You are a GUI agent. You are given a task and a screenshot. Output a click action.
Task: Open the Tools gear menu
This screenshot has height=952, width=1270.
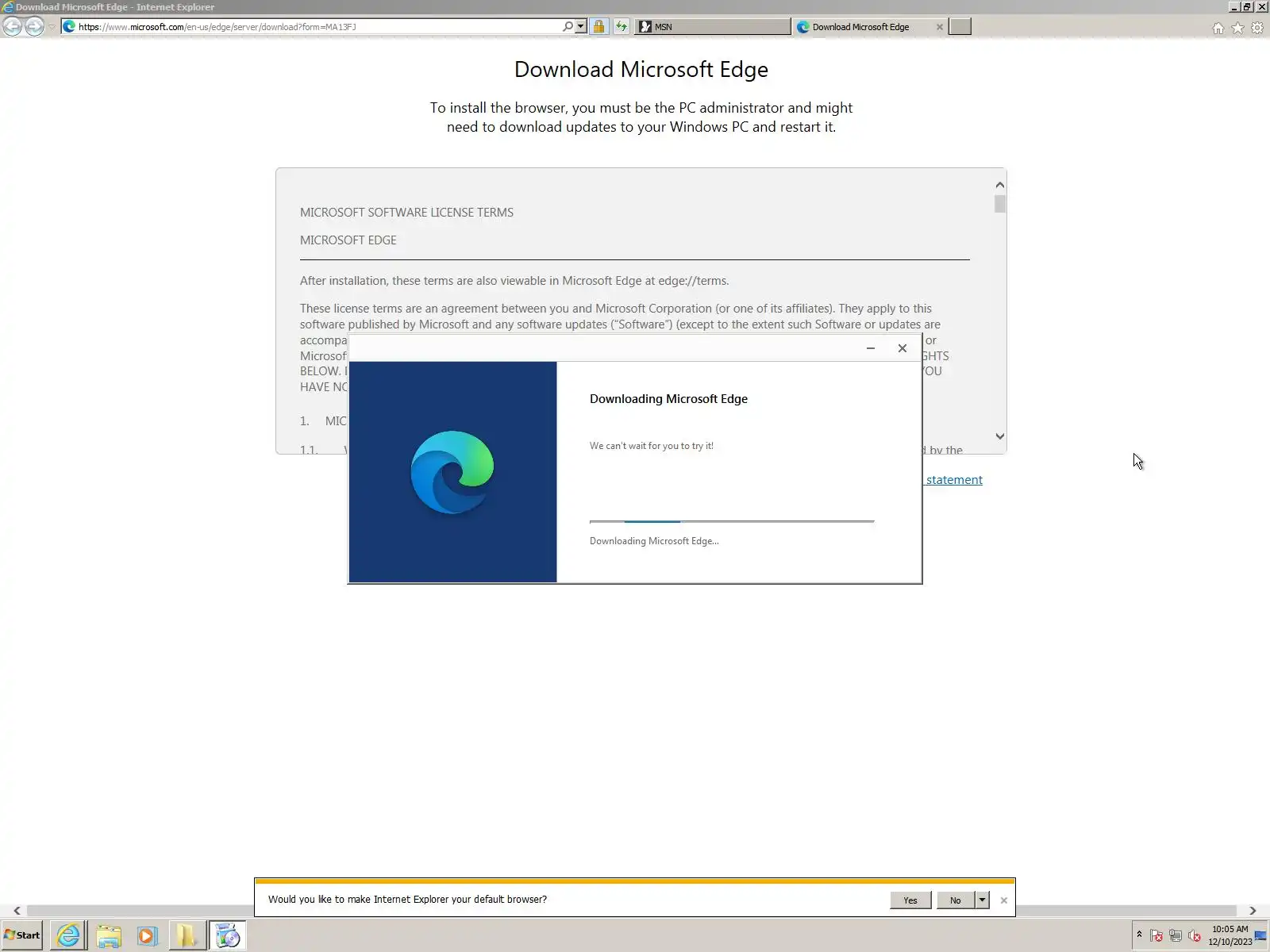[x=1257, y=28]
